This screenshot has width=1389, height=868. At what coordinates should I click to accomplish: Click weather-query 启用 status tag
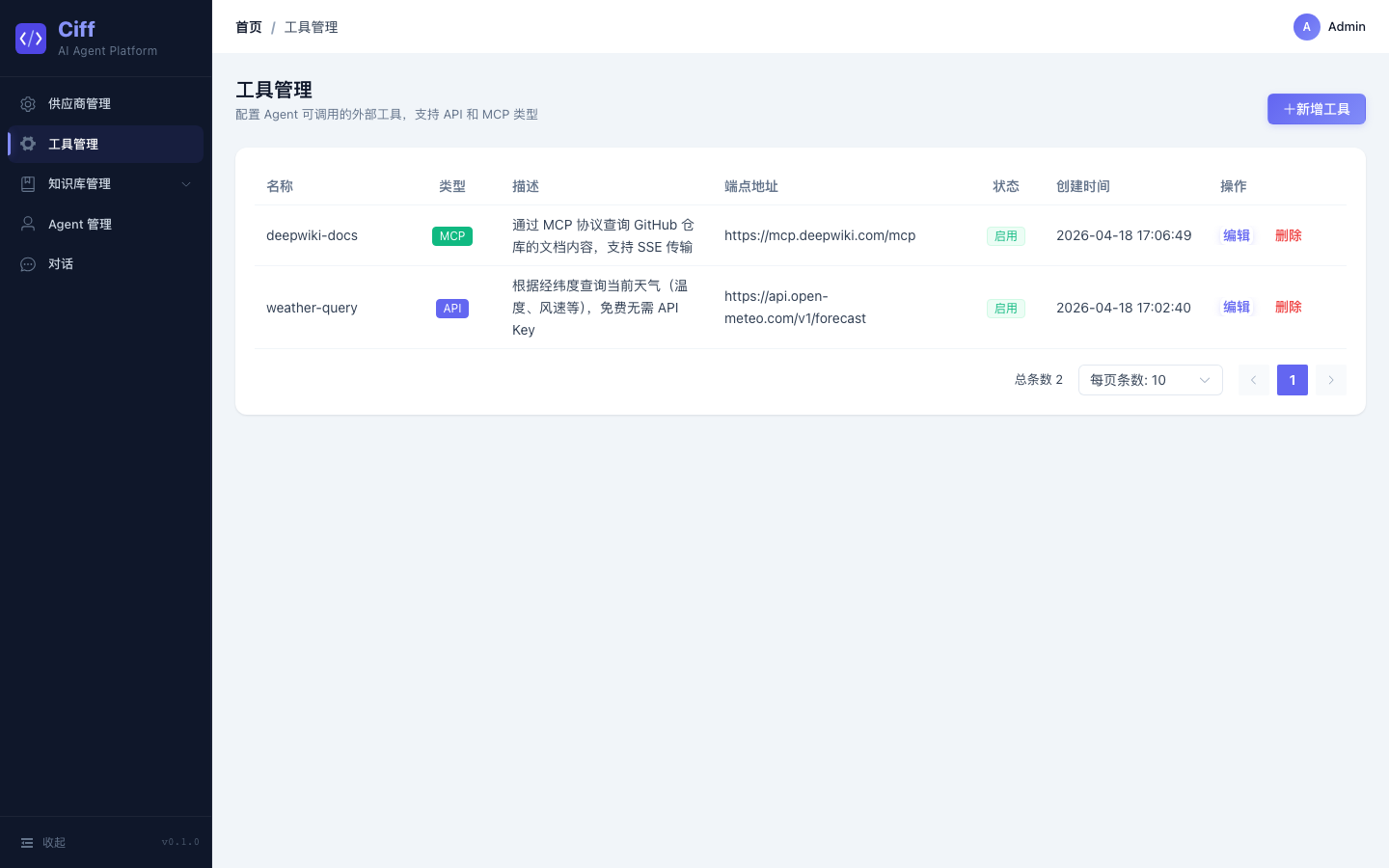[1006, 309]
